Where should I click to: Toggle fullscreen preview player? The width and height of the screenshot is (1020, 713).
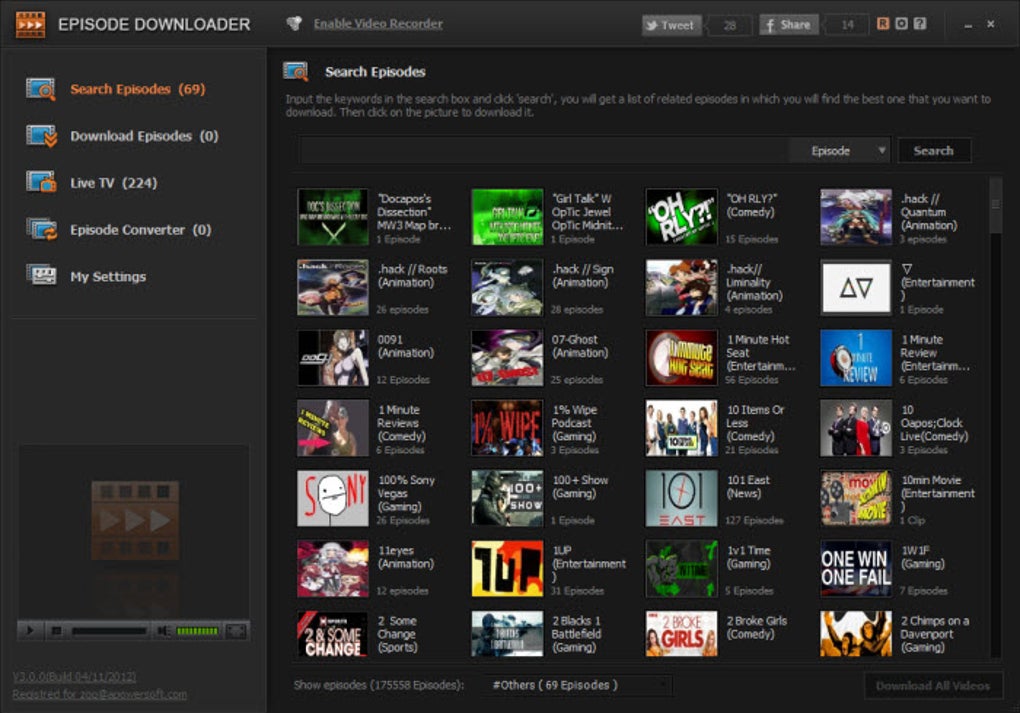click(236, 630)
